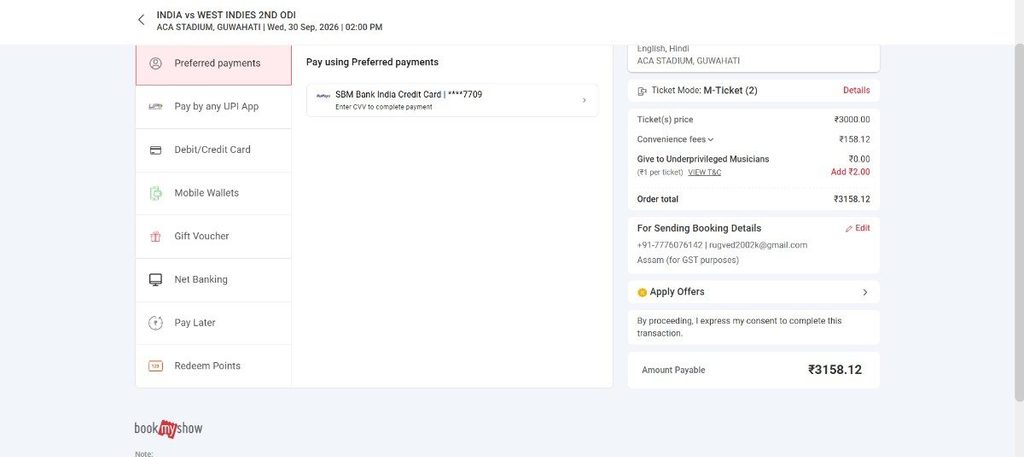Click the Amount Payable label
This screenshot has width=1024, height=457.
[x=673, y=370]
